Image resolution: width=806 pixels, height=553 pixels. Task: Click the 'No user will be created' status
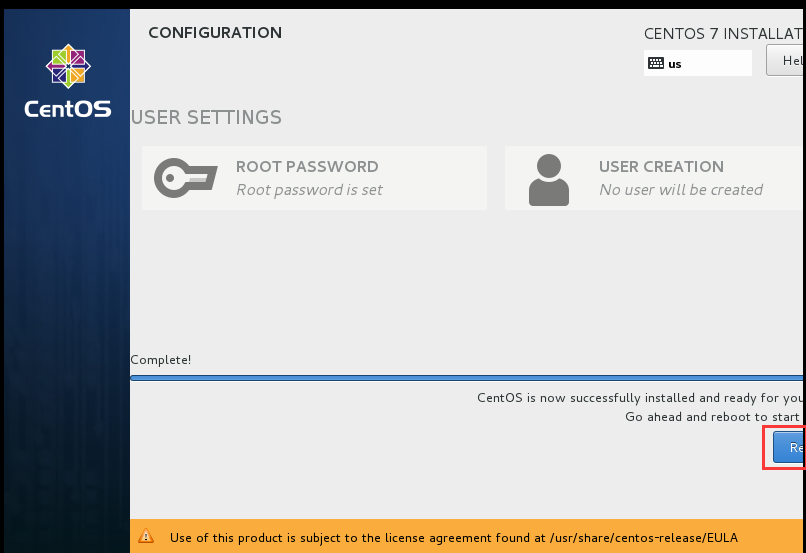click(680, 190)
